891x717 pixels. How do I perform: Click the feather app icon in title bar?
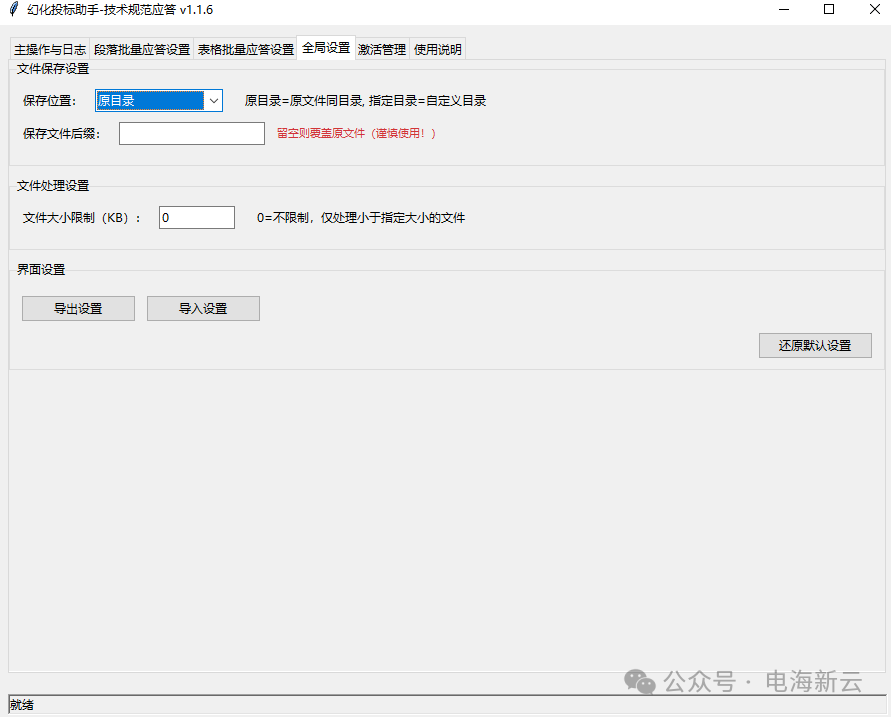point(13,10)
